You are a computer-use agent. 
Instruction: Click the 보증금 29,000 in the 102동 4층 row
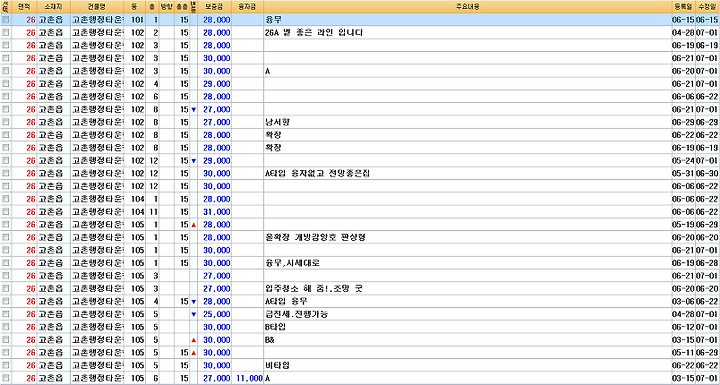tap(216, 84)
